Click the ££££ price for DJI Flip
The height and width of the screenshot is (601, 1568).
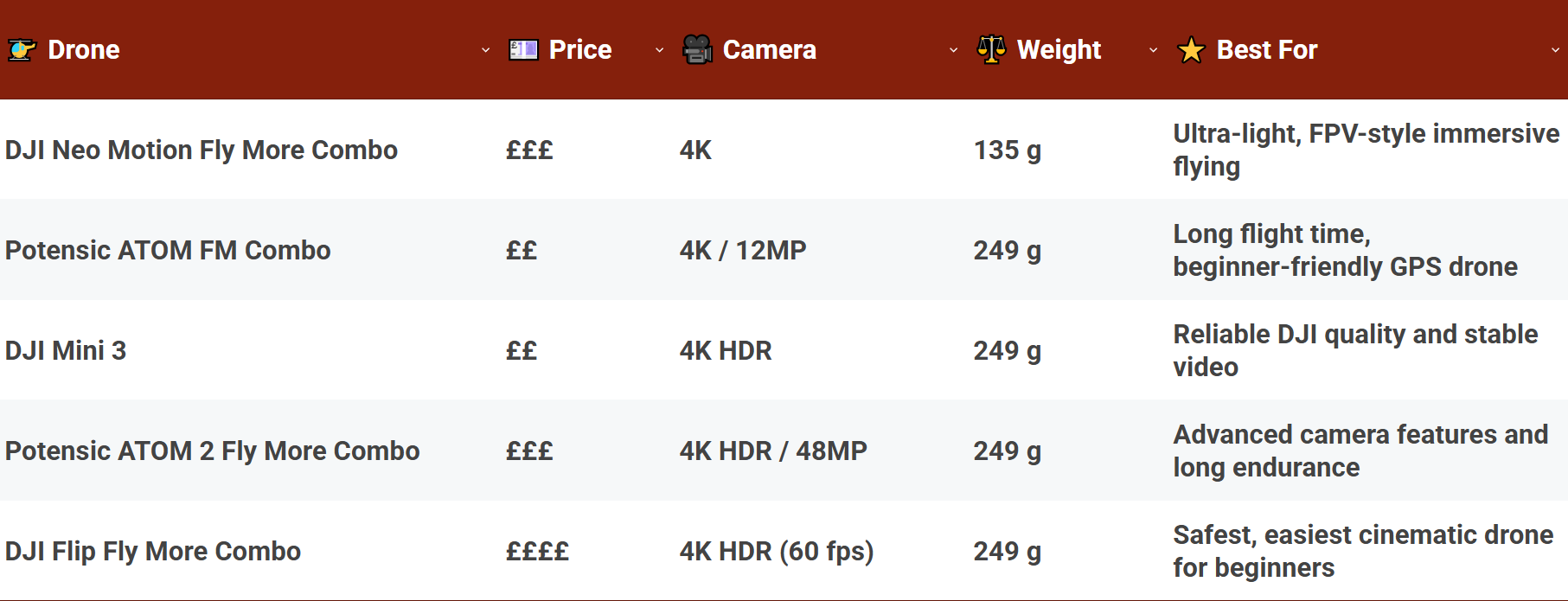click(x=536, y=551)
